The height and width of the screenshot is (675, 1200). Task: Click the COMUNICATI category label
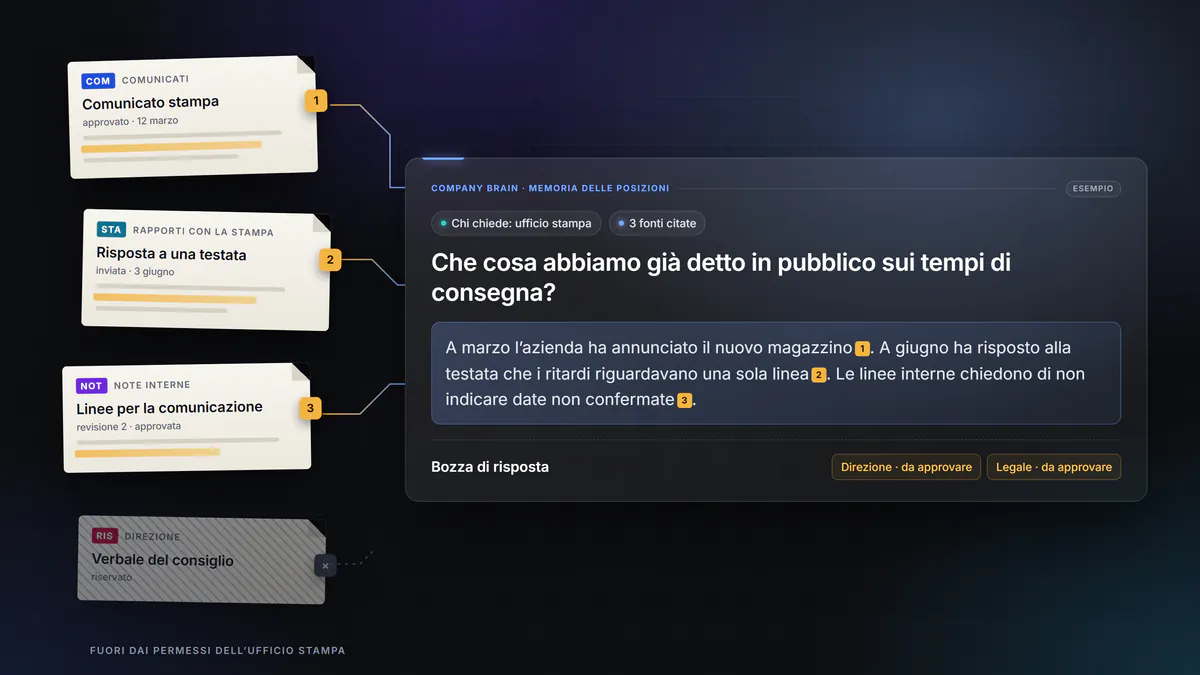[x=155, y=79]
